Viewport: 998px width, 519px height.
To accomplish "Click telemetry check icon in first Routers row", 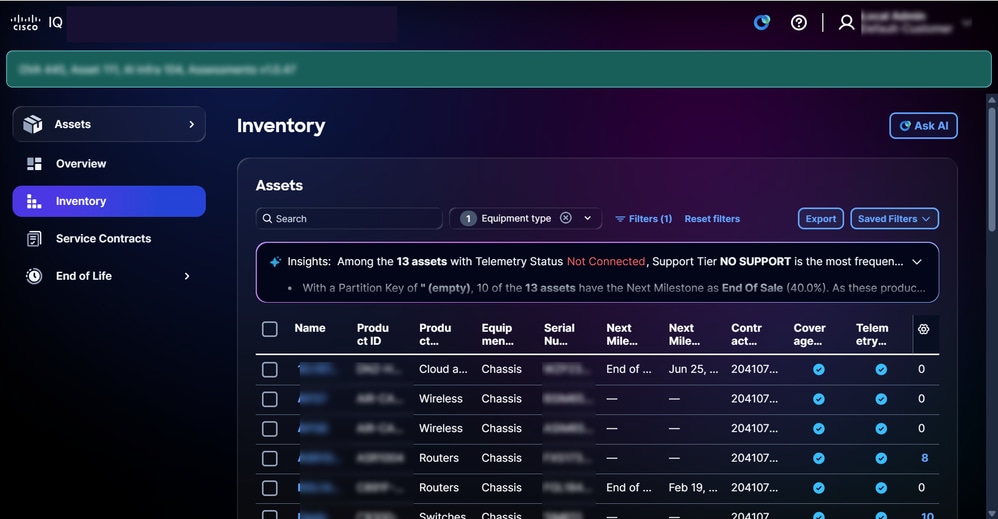I will (x=881, y=458).
